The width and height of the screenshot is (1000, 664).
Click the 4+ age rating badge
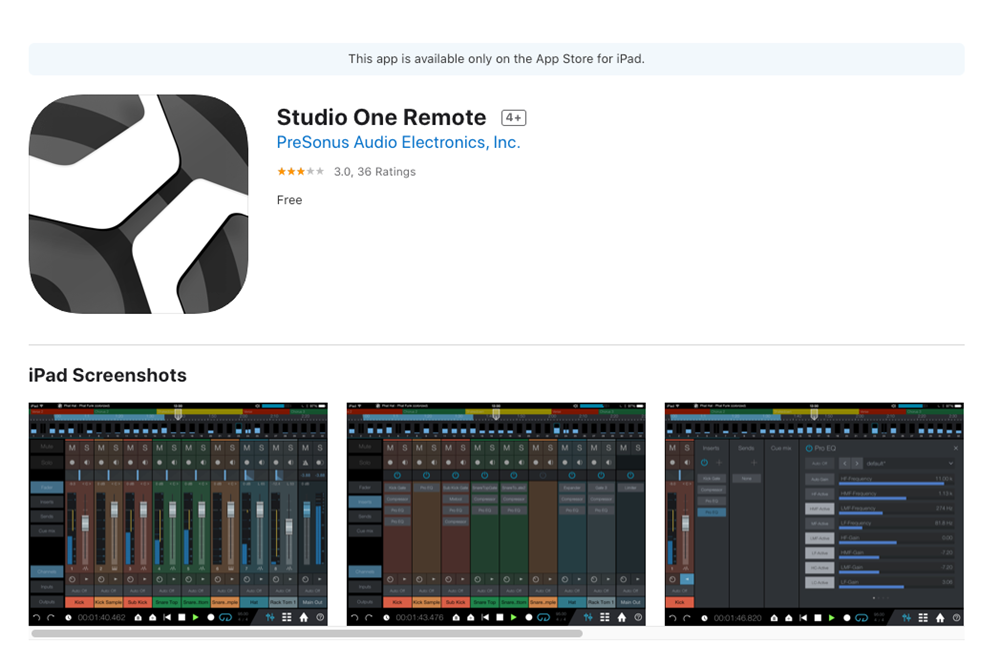(513, 117)
